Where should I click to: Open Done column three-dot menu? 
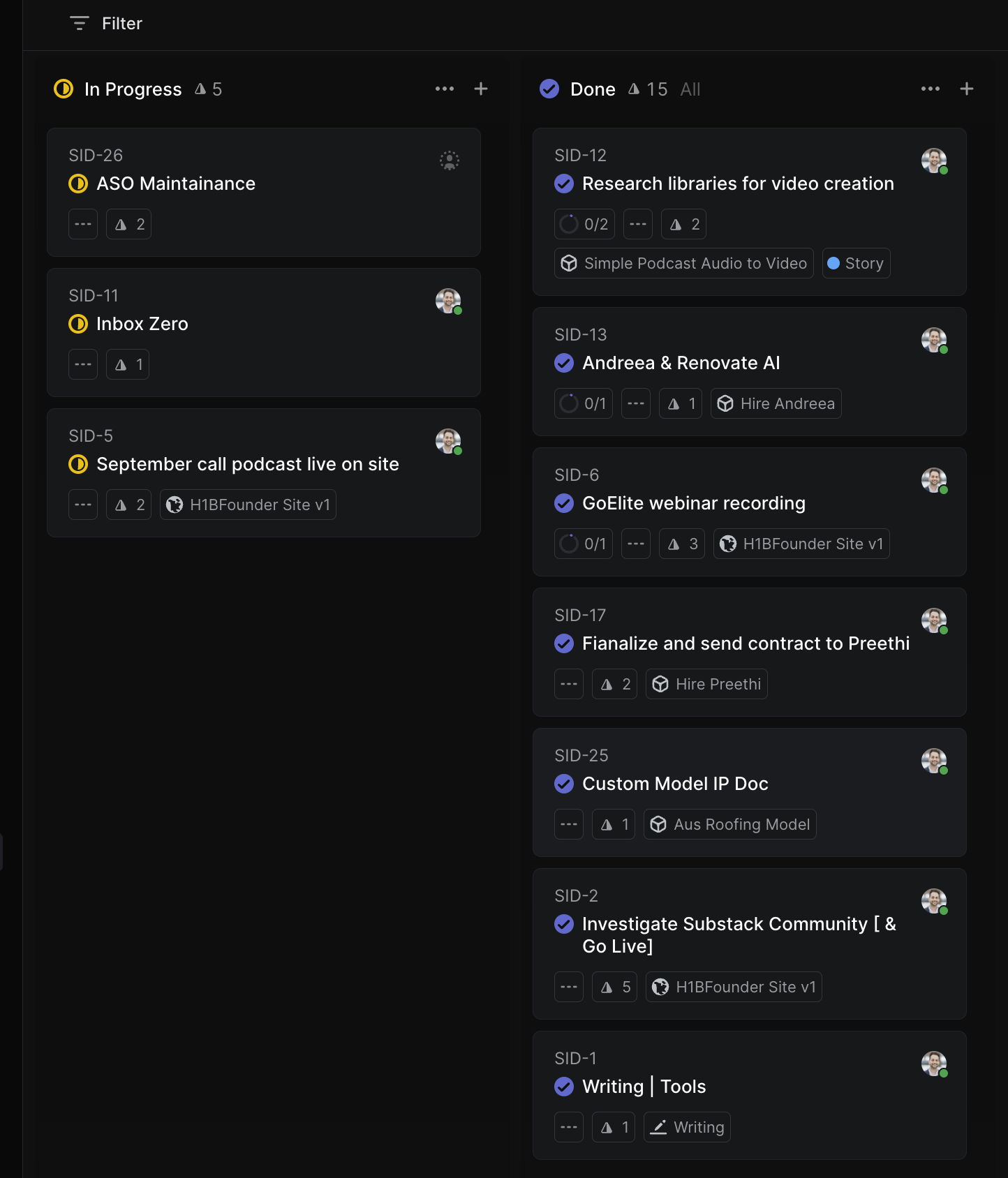click(x=931, y=89)
